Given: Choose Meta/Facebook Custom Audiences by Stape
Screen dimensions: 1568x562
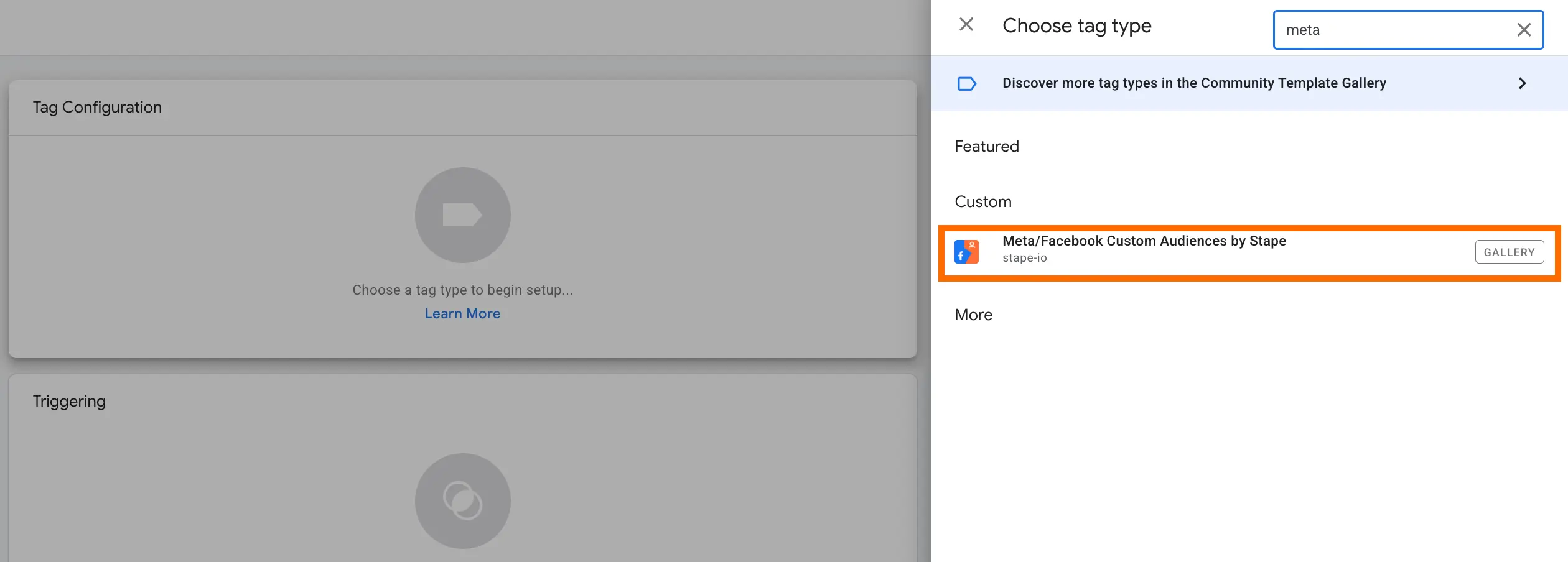Looking at the screenshot, I should 1144,241.
